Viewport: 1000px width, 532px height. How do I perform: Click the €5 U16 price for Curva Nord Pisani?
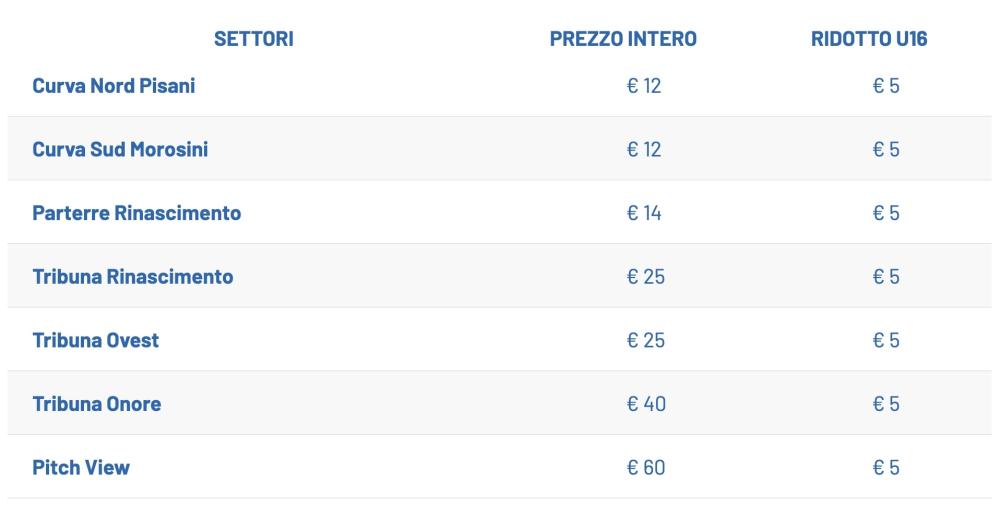tap(886, 85)
